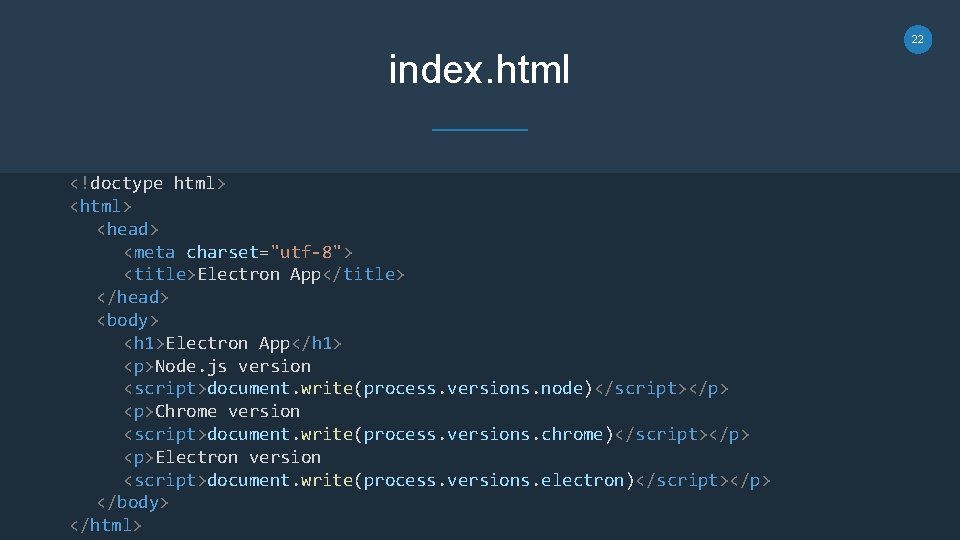Viewport: 960px width, 540px height.
Task: Select the Electron App title tag line
Action: click(264, 274)
